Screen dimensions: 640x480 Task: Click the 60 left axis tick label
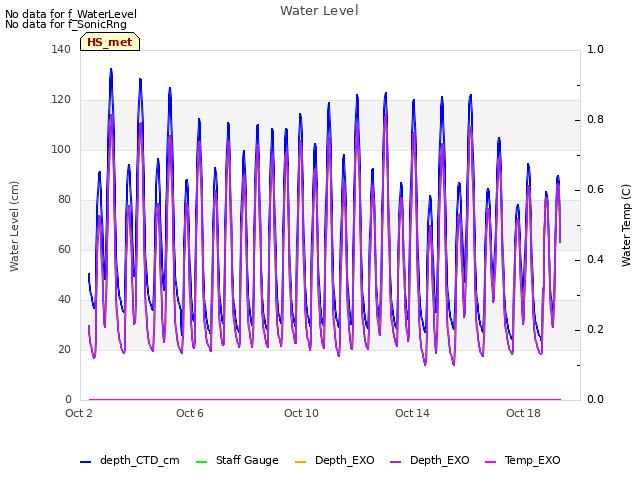tap(64, 249)
